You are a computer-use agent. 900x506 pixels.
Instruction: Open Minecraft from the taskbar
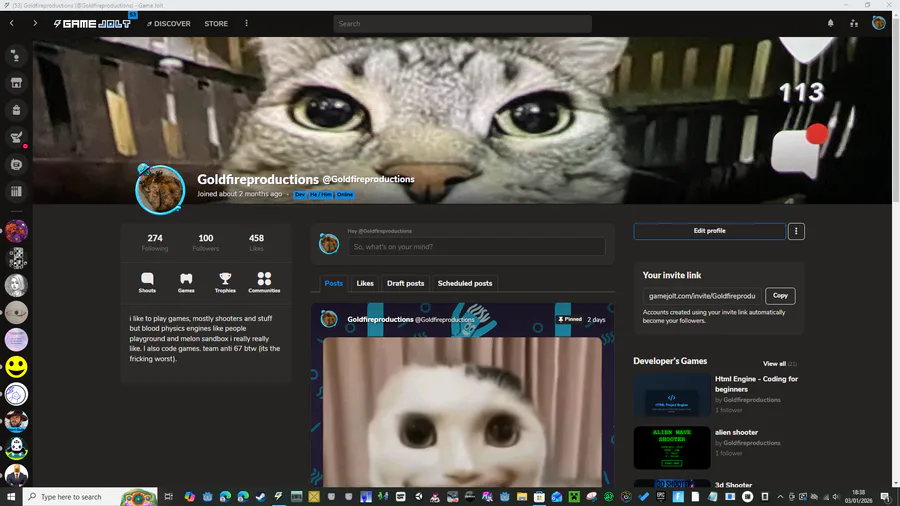coord(574,497)
